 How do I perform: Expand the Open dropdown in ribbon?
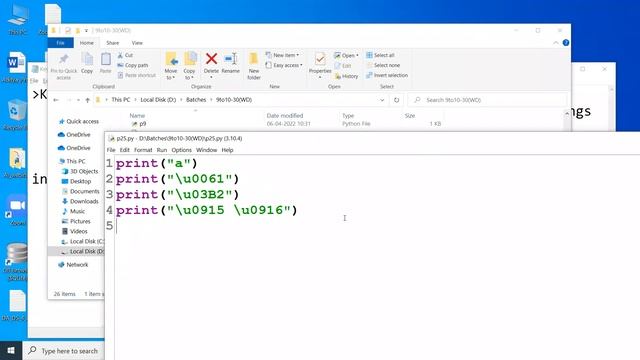347,56
